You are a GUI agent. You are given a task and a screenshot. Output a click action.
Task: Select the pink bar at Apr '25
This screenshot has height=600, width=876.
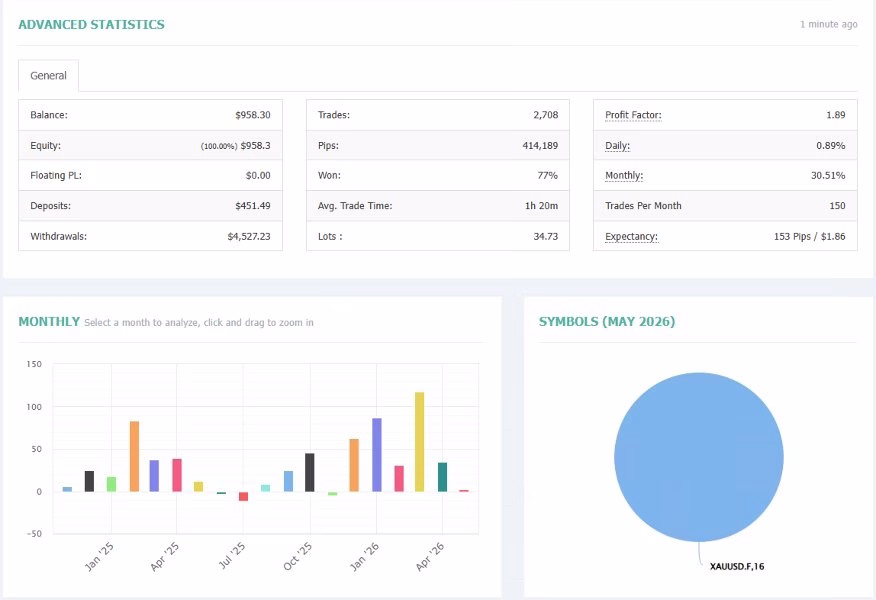tap(177, 475)
